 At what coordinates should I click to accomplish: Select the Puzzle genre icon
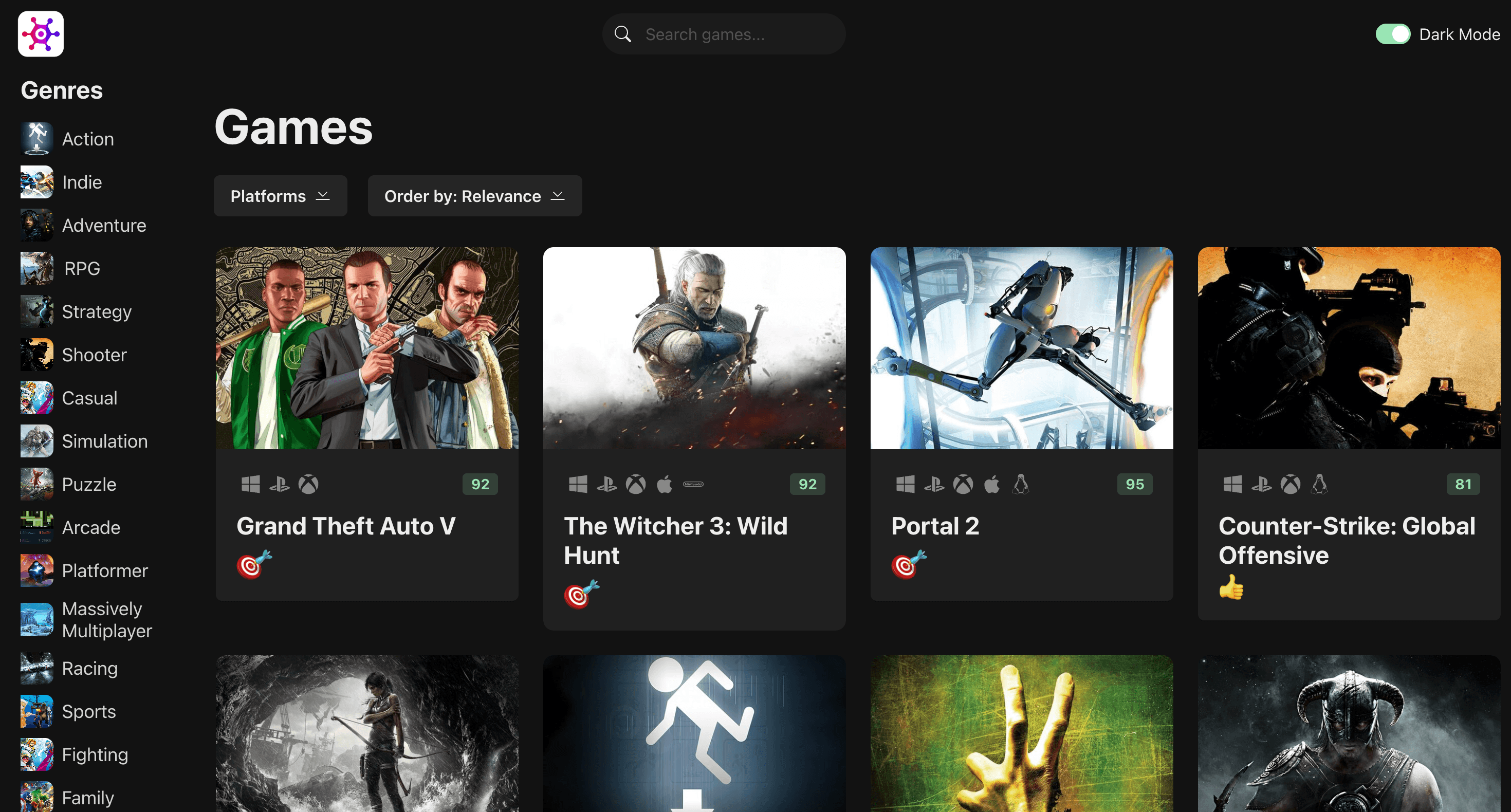[36, 484]
